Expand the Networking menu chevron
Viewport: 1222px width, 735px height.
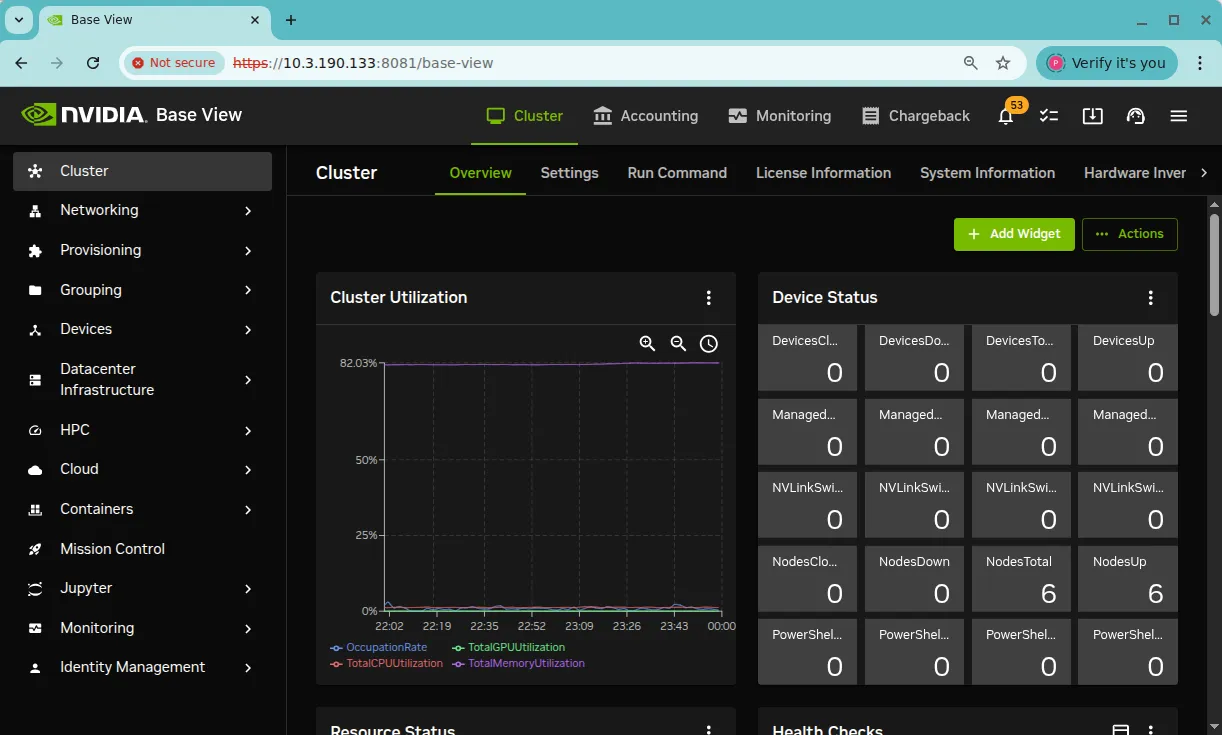point(248,211)
